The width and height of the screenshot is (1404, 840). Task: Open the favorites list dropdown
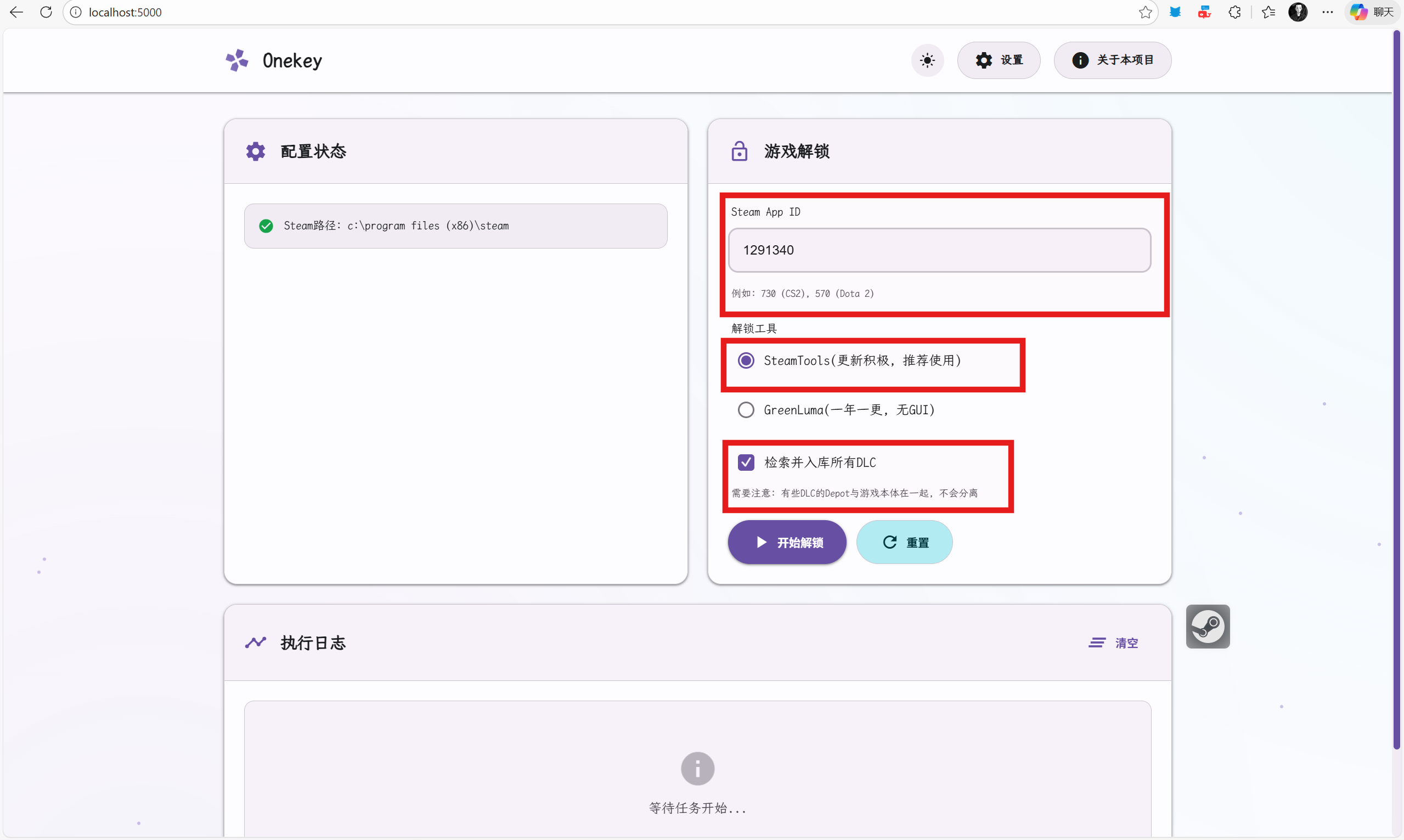pos(1267,12)
